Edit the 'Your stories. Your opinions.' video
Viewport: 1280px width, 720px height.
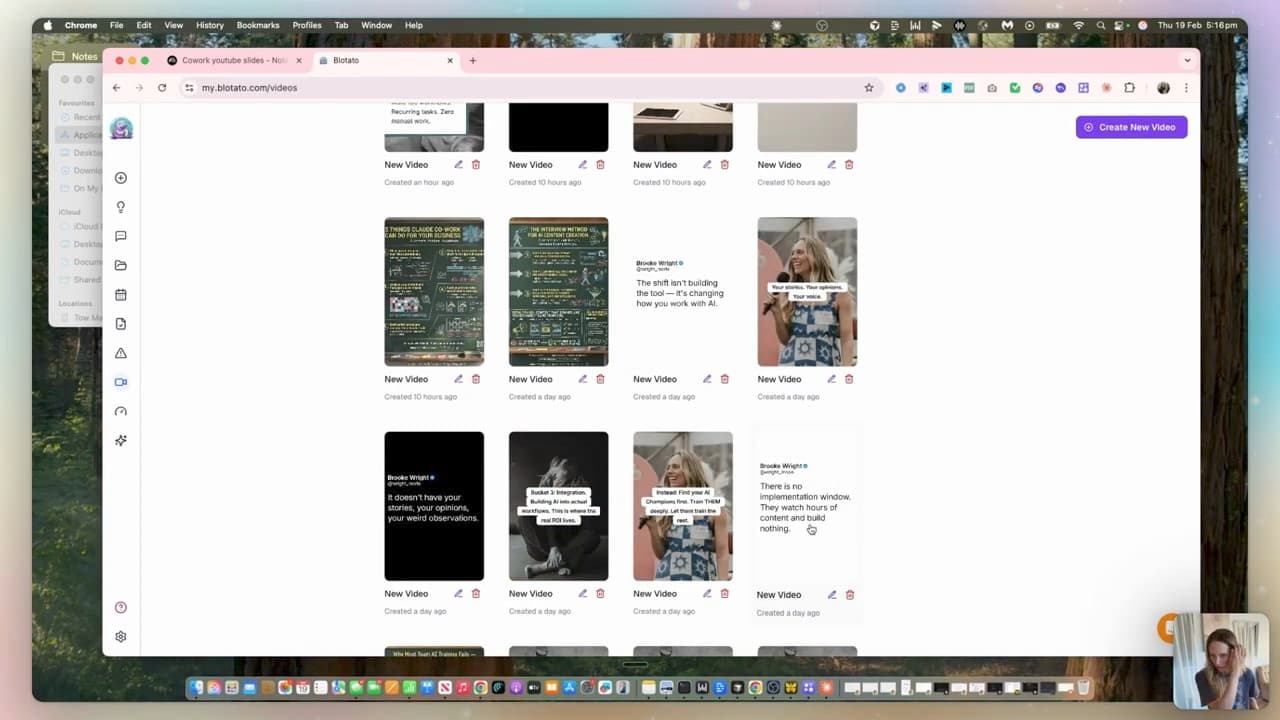pos(831,379)
